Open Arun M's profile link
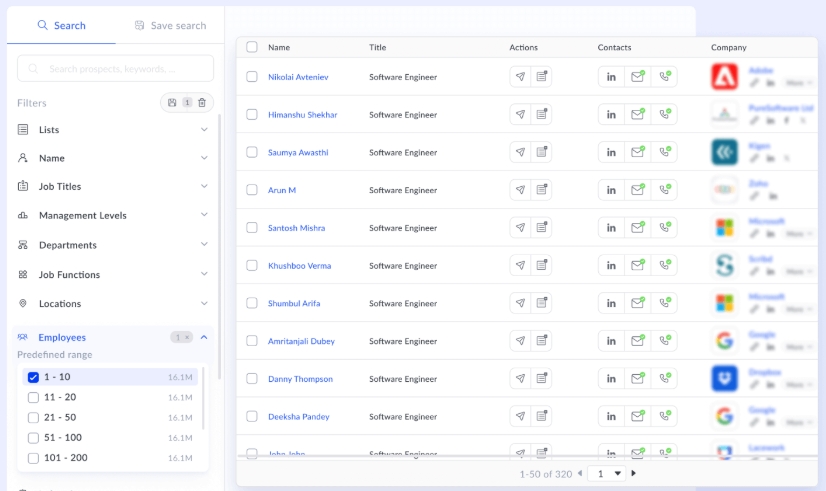The image size is (826, 491). point(282,190)
